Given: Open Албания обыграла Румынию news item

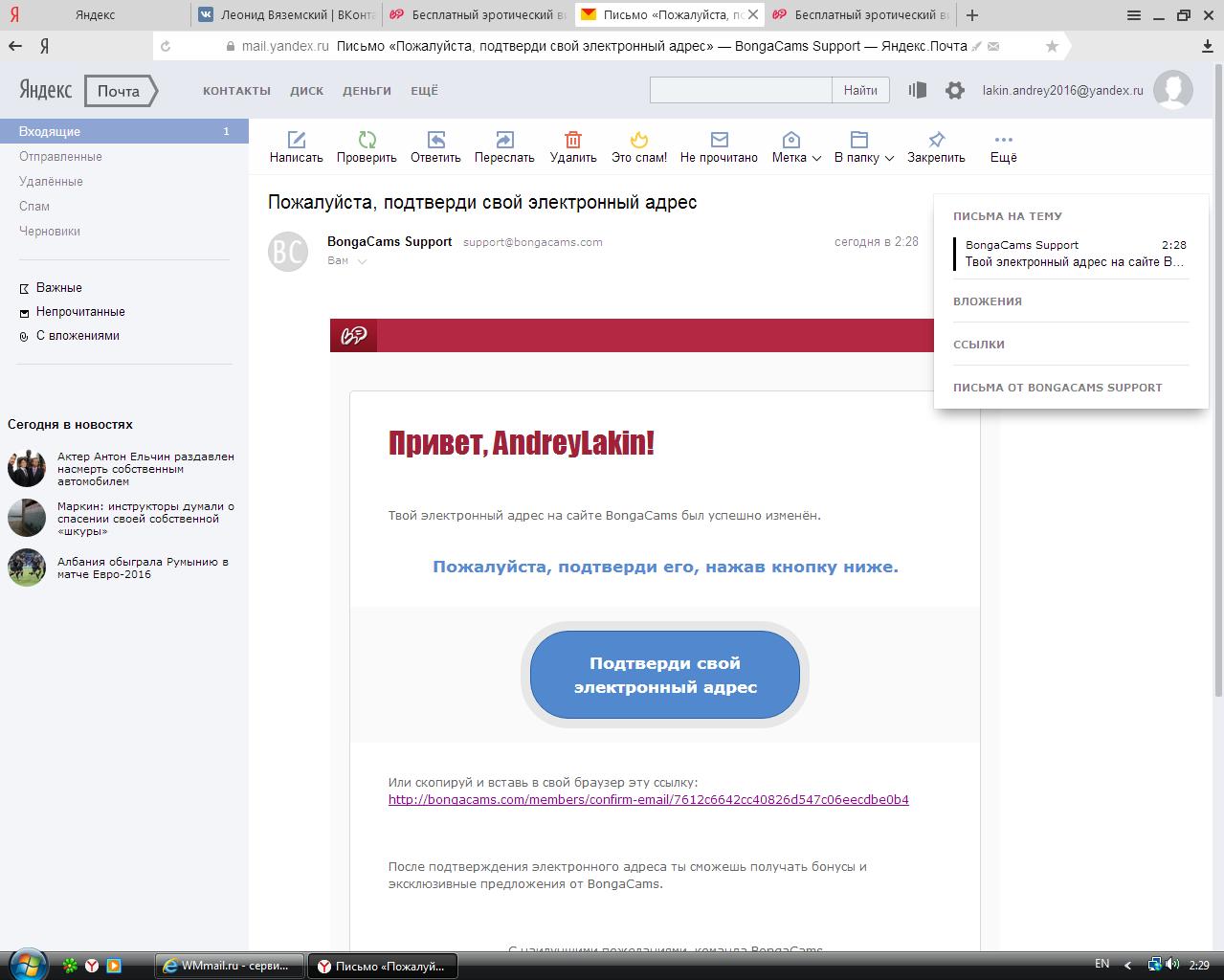Looking at the screenshot, I should click(143, 568).
